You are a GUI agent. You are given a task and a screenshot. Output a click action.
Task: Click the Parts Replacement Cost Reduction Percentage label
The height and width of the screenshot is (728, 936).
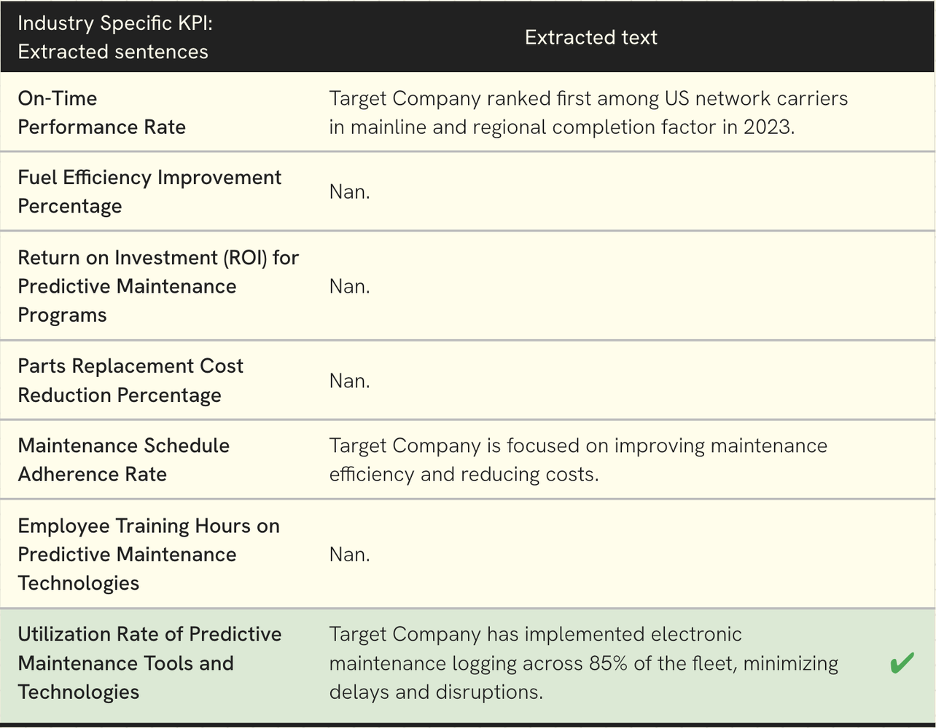[130, 380]
